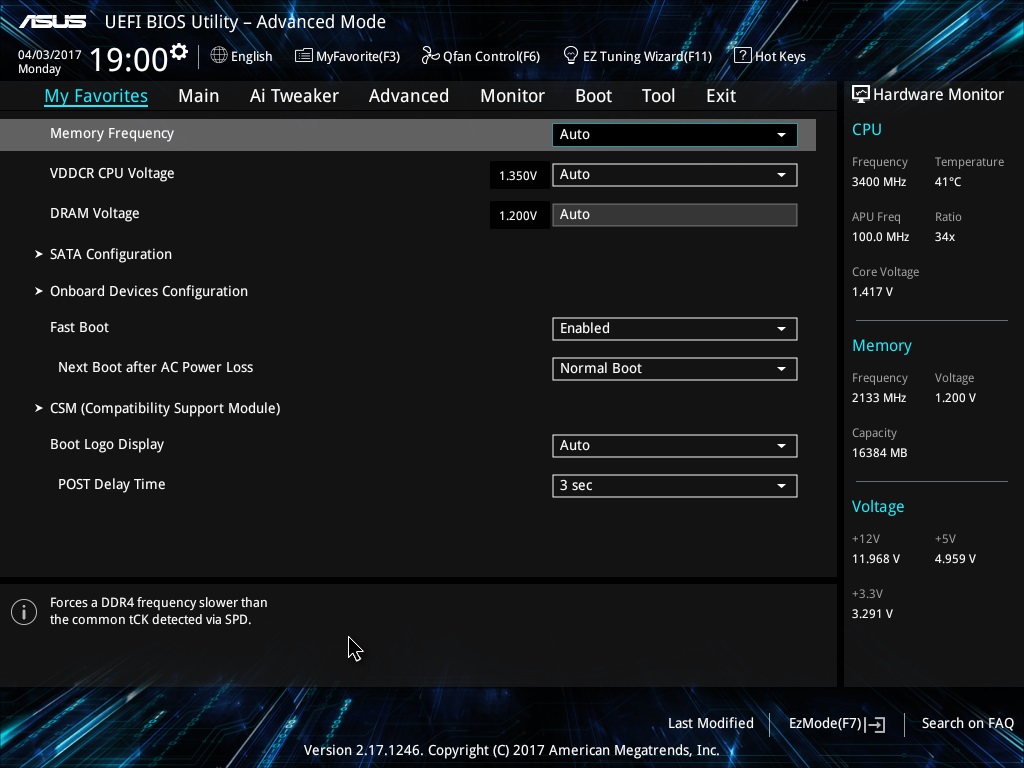
Task: Select the Boot Logo Display label
Action: (106, 445)
